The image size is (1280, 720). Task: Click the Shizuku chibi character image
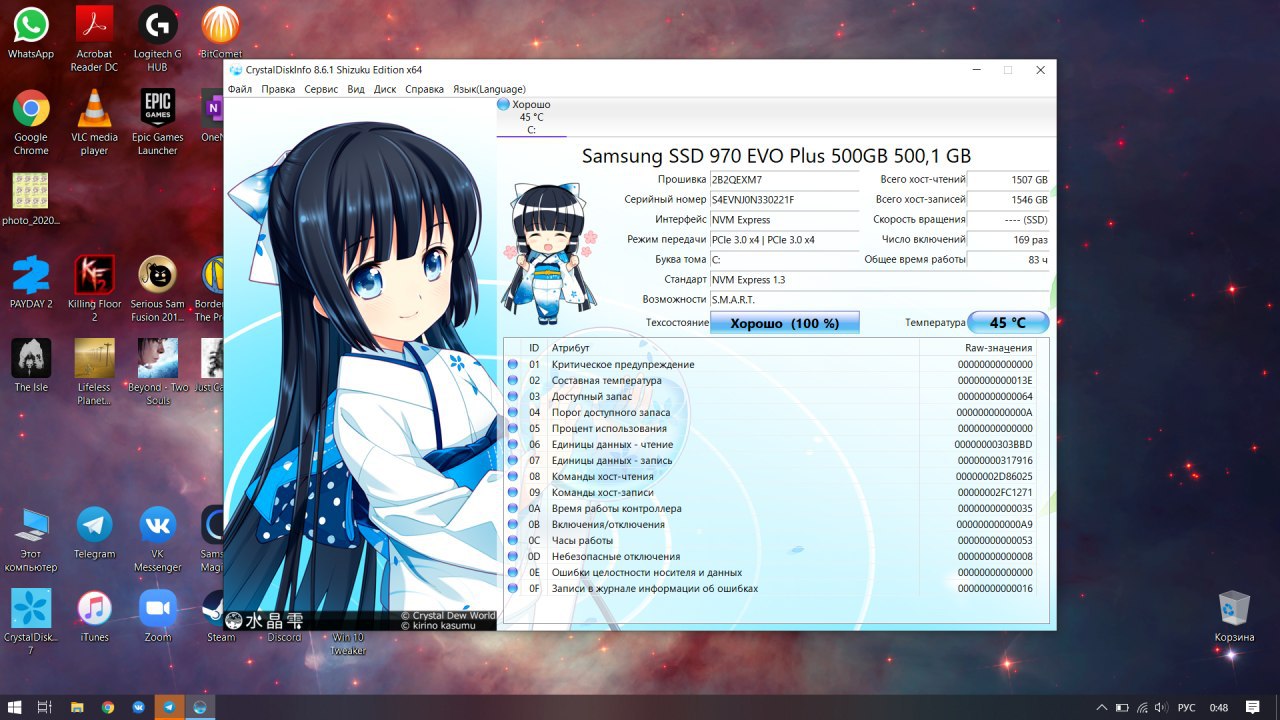[548, 253]
